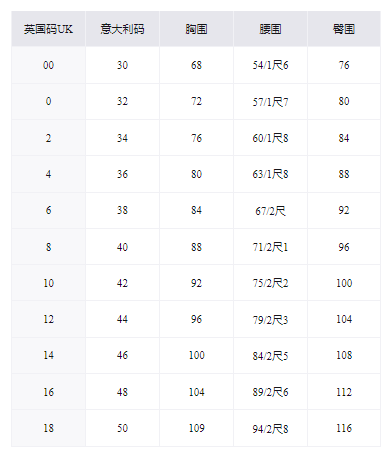Viewport: 387px width, 459px height.
Task: Select waist value 54/1尺6
Action: click(x=270, y=65)
